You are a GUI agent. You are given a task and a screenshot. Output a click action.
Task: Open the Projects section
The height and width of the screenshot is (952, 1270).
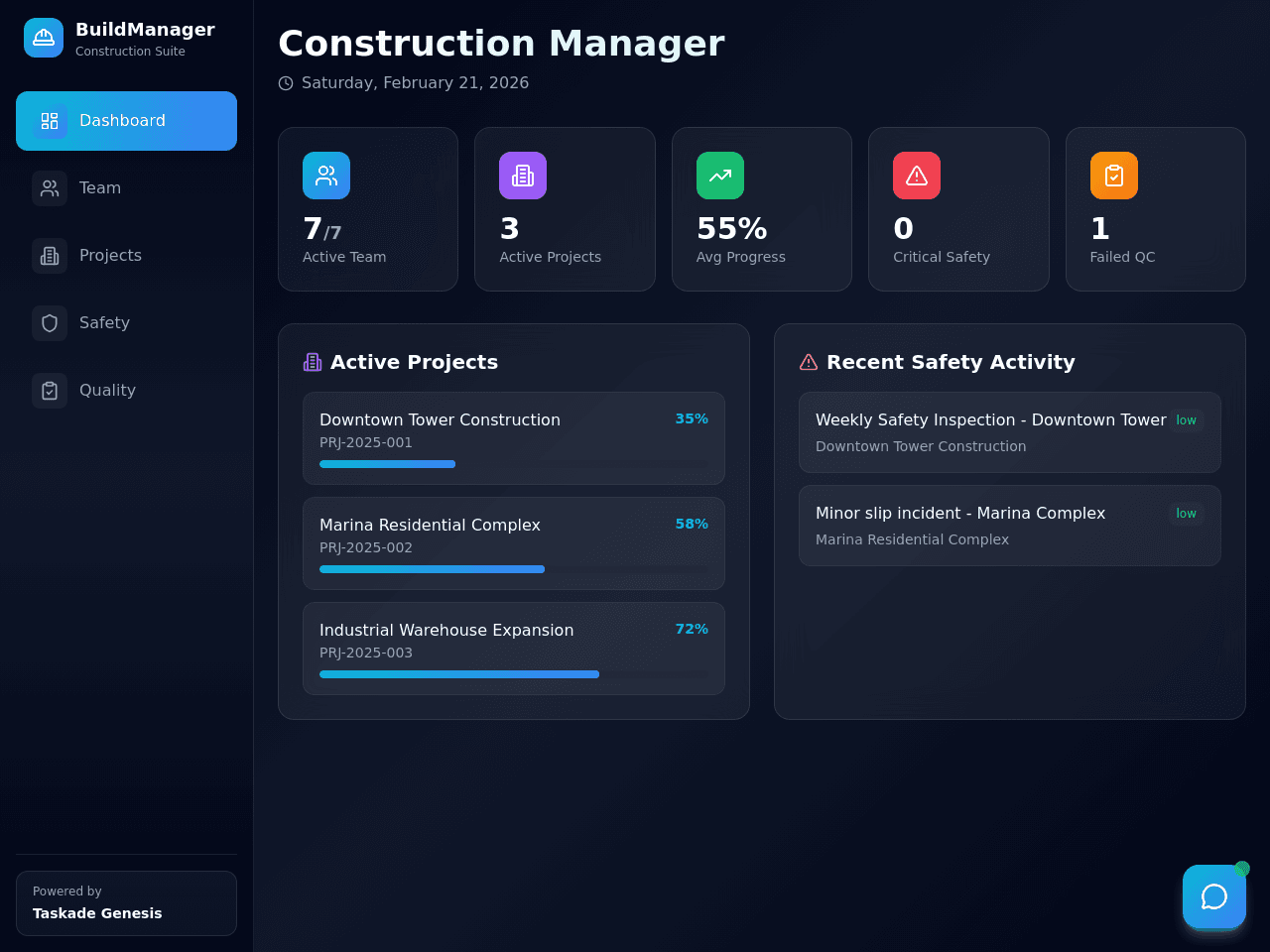pyautogui.click(x=126, y=256)
